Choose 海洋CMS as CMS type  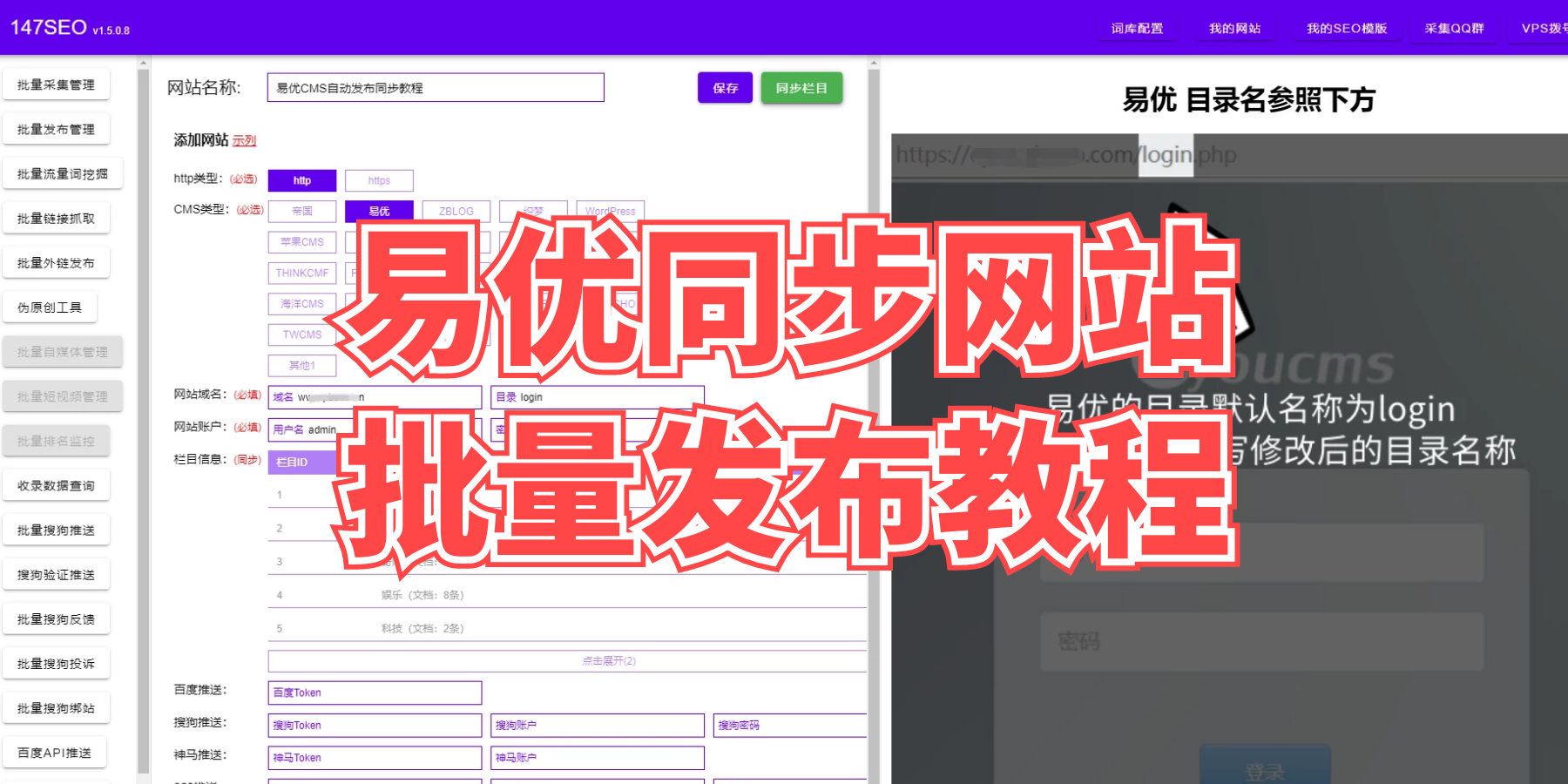point(302,304)
